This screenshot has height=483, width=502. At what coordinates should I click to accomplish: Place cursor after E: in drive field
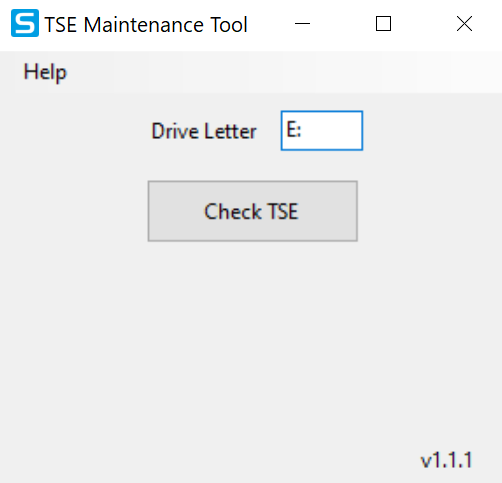[x=304, y=130]
